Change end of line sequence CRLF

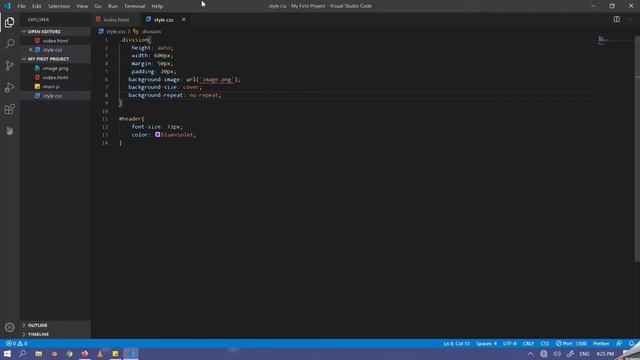coord(528,343)
